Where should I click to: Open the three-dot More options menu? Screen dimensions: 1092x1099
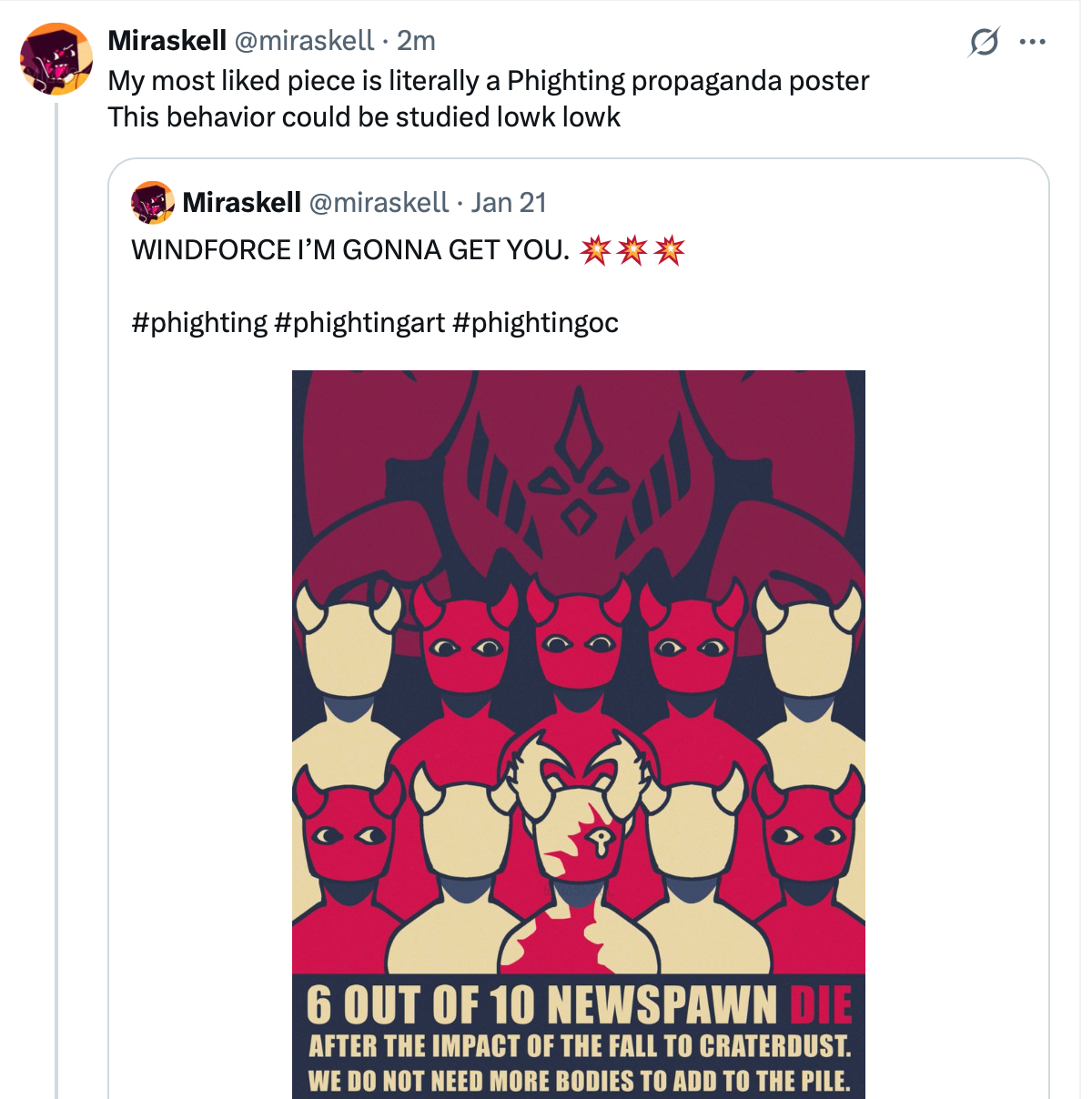[1033, 42]
